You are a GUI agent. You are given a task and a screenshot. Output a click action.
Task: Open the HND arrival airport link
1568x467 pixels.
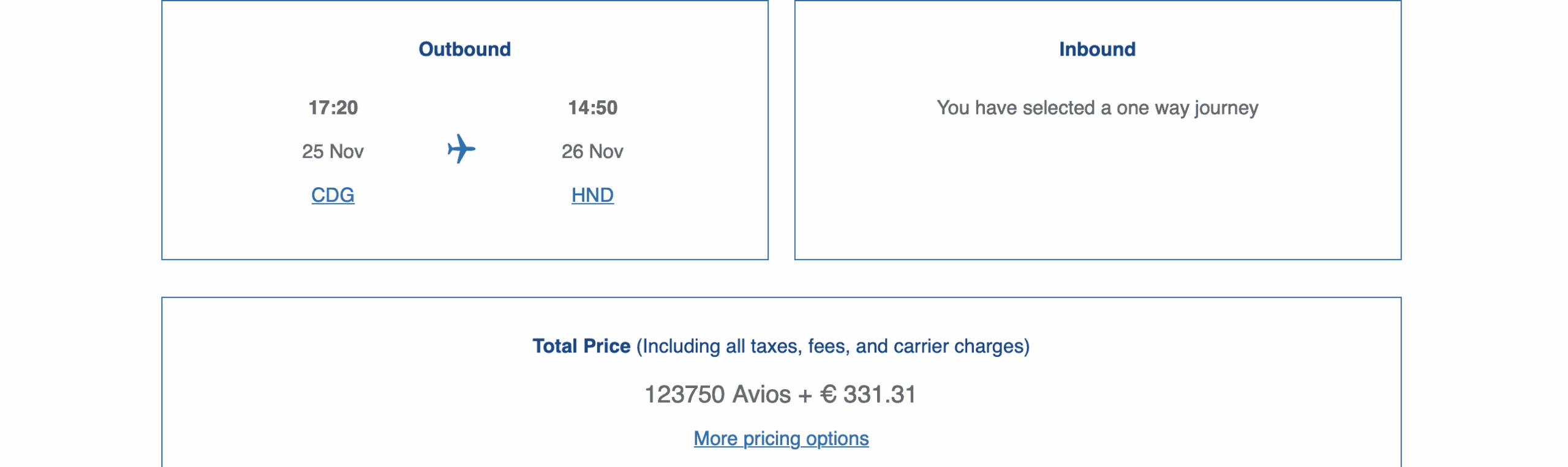[592, 195]
